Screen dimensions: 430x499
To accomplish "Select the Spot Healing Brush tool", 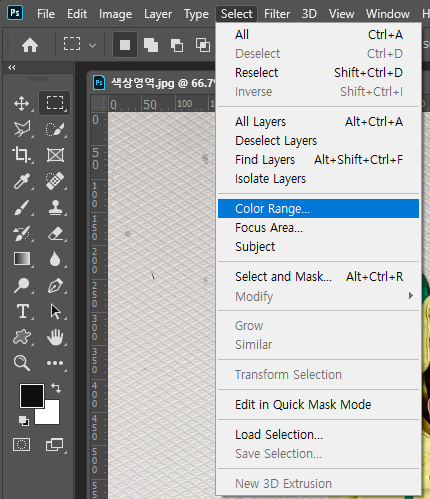I will tap(55, 181).
